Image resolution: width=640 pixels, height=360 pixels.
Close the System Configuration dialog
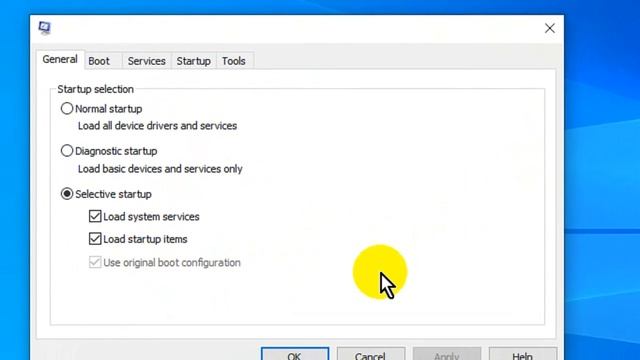coord(549,28)
